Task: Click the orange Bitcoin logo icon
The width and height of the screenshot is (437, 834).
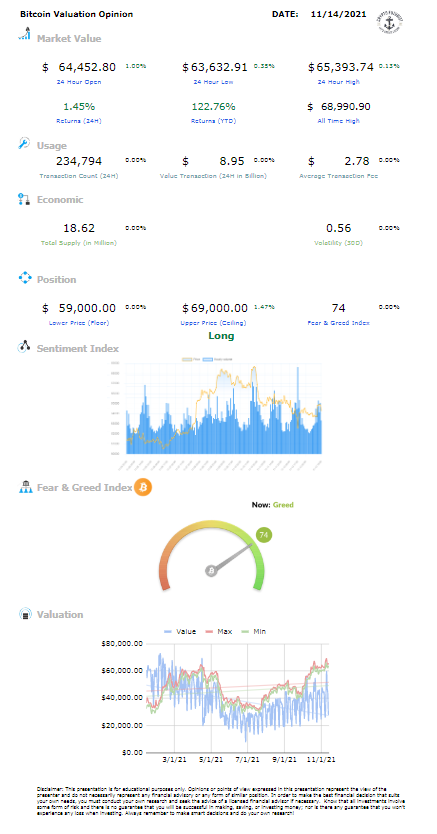Action: tap(143, 487)
